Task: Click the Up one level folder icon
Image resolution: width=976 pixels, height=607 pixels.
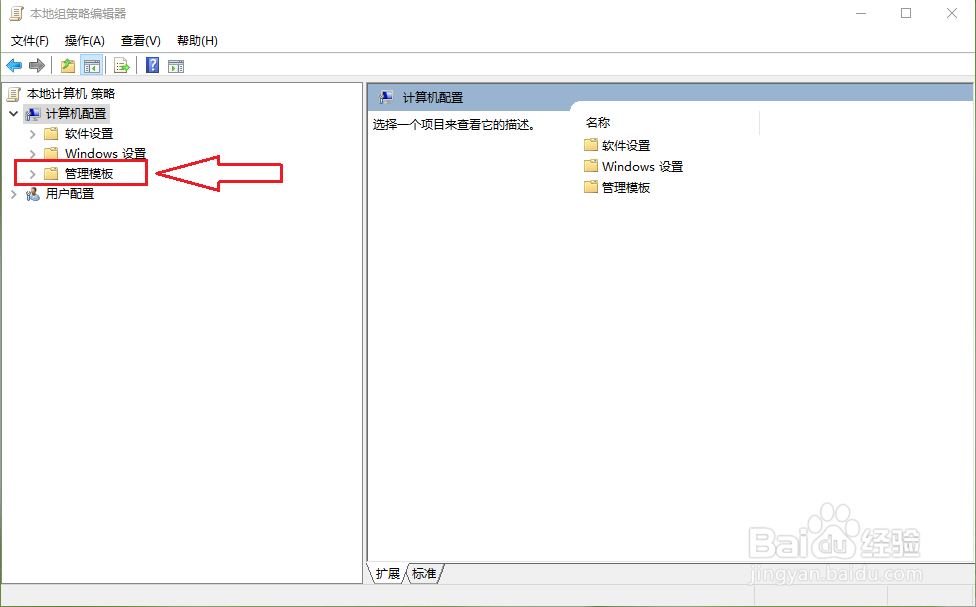Action: click(x=68, y=65)
